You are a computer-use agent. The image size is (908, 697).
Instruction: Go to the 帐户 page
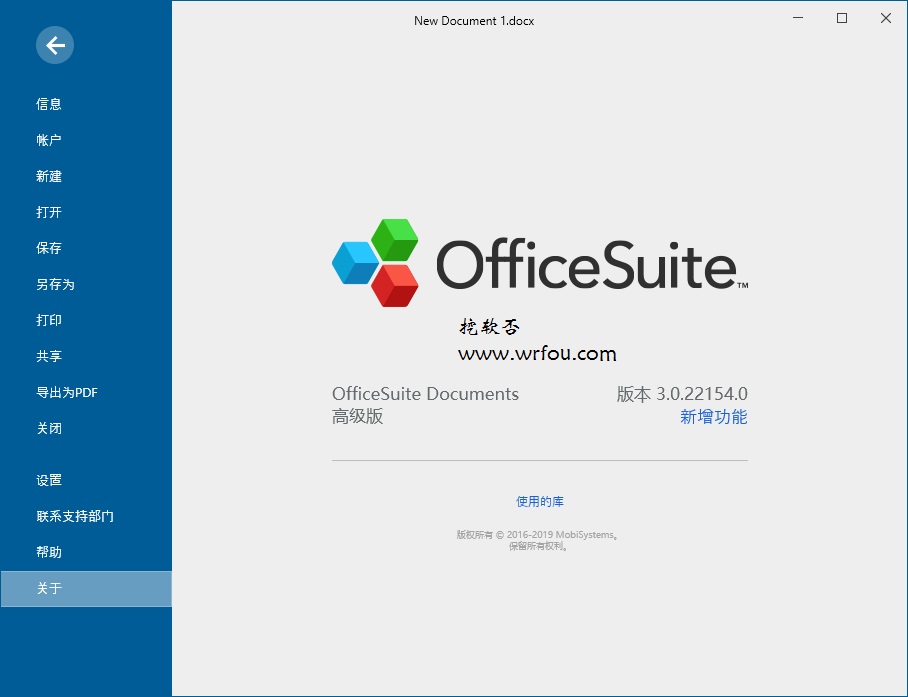tap(49, 140)
